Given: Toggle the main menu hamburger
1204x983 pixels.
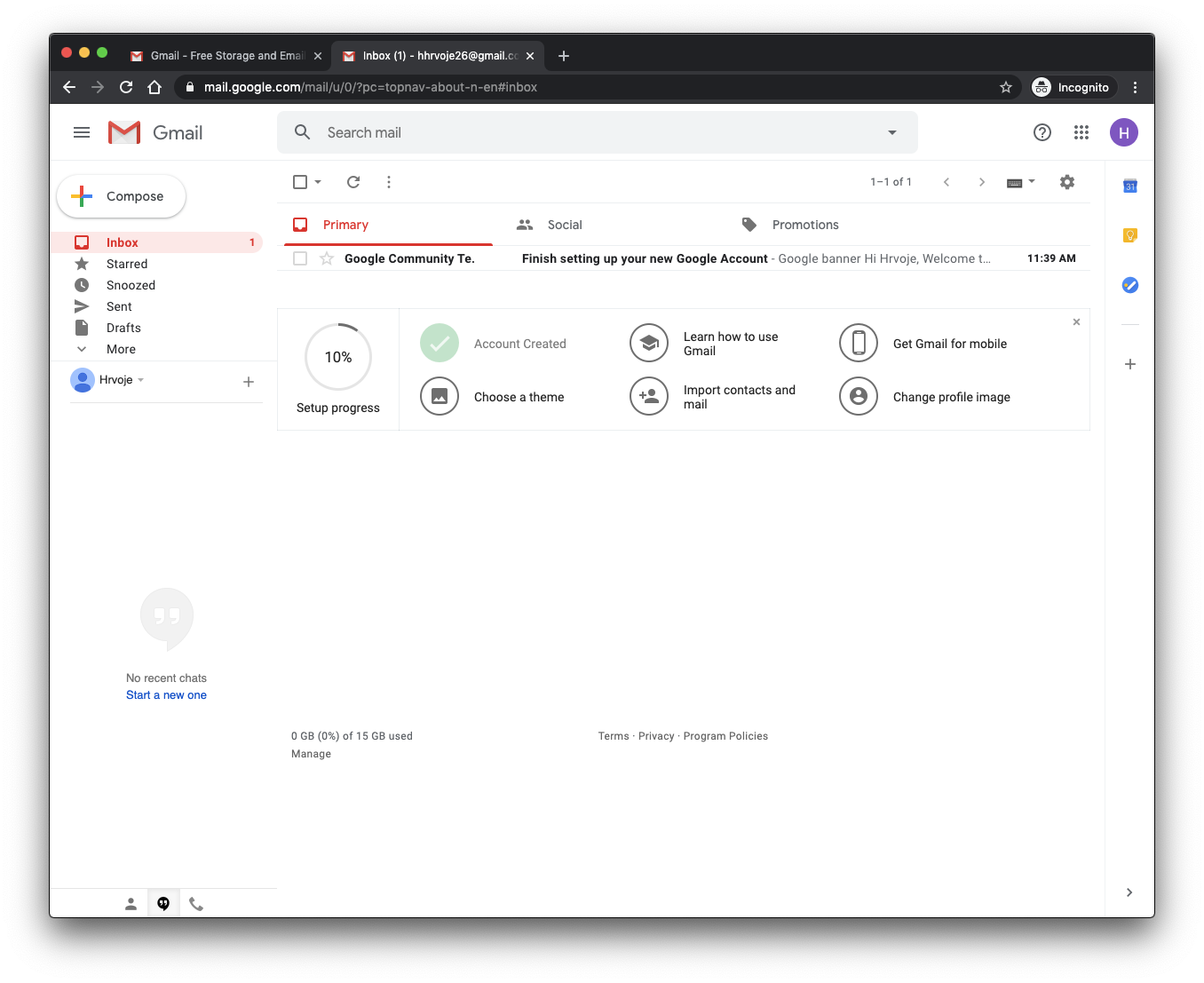Looking at the screenshot, I should pos(82,132).
